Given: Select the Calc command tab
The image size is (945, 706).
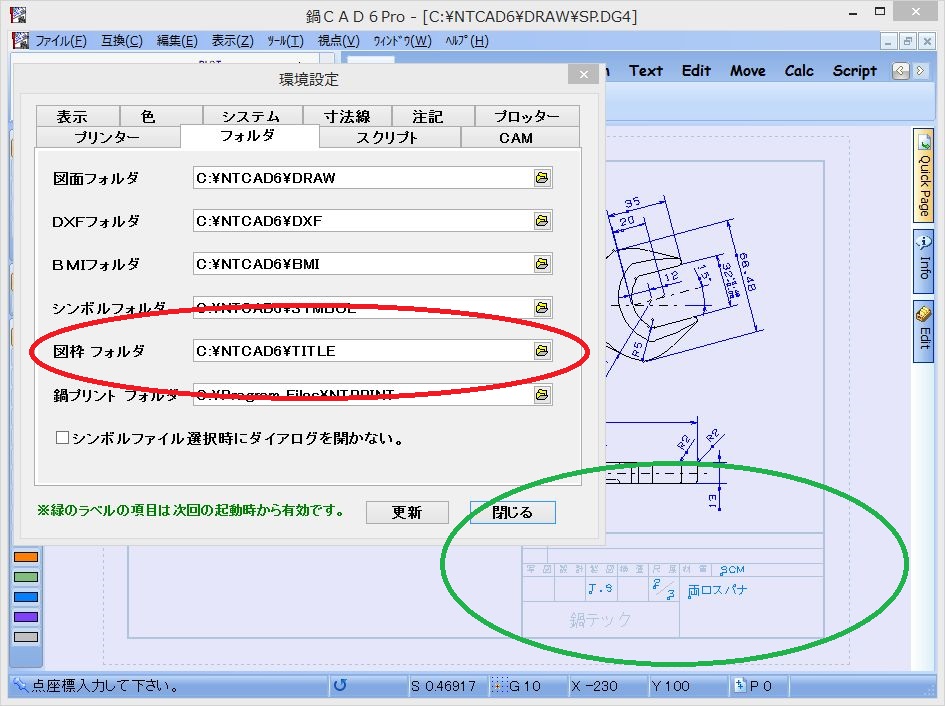Looking at the screenshot, I should coord(799,71).
